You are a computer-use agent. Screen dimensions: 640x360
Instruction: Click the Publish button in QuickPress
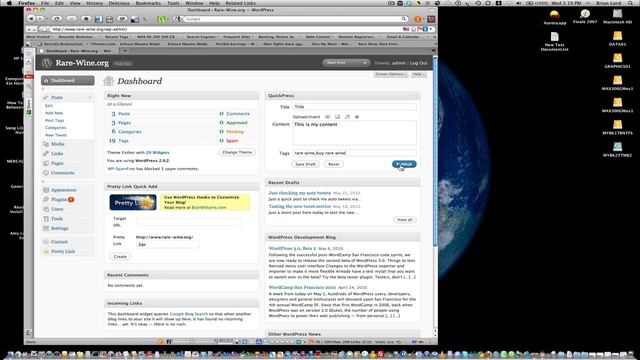pos(404,164)
